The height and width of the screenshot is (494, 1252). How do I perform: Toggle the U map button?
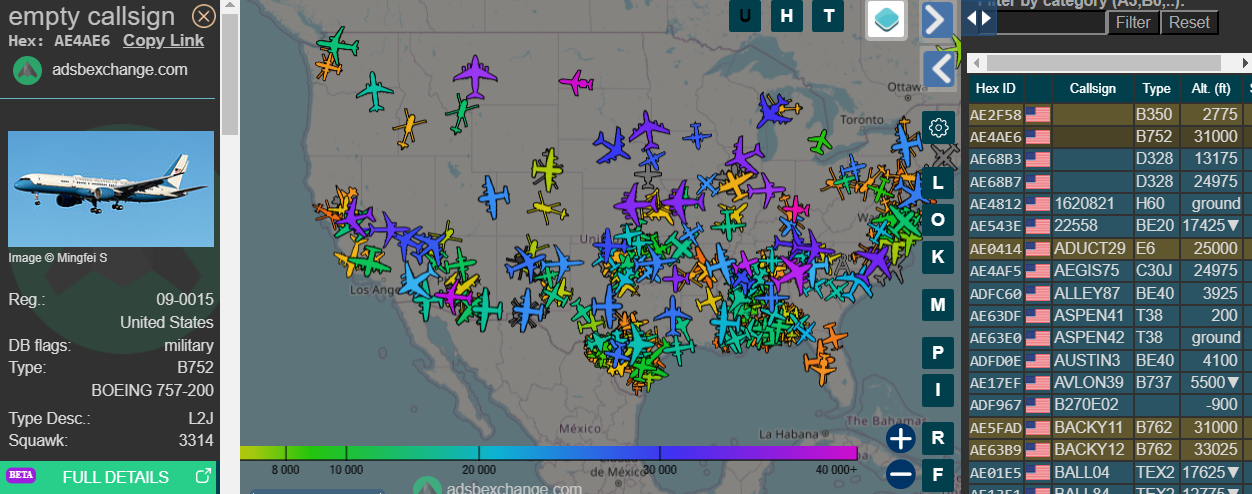tap(745, 15)
